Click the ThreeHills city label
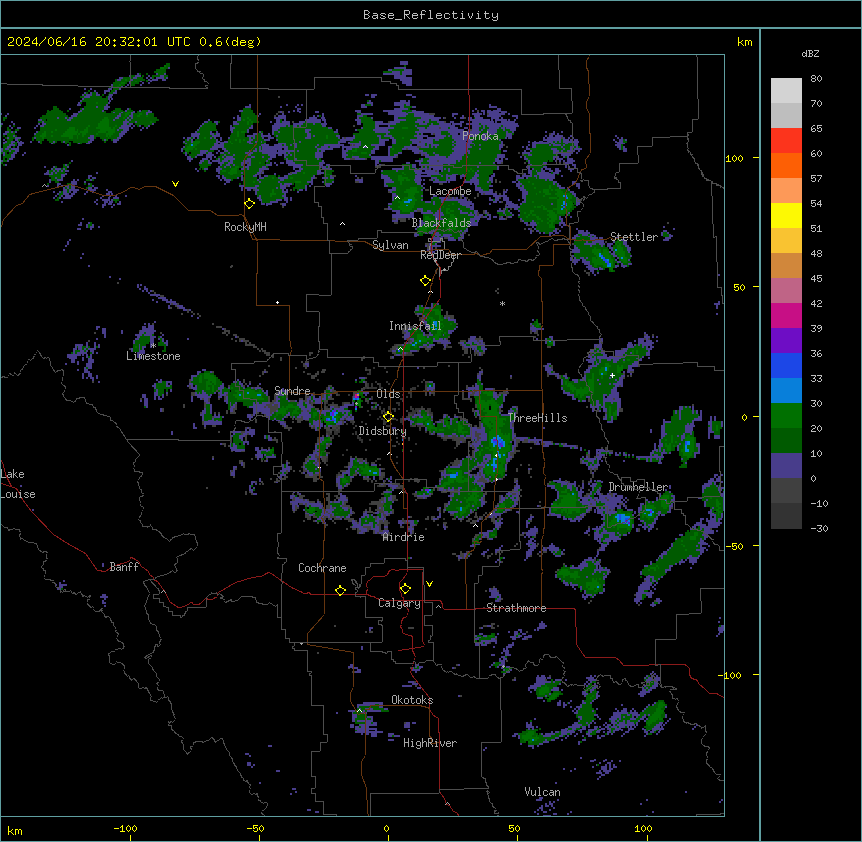 point(537,418)
